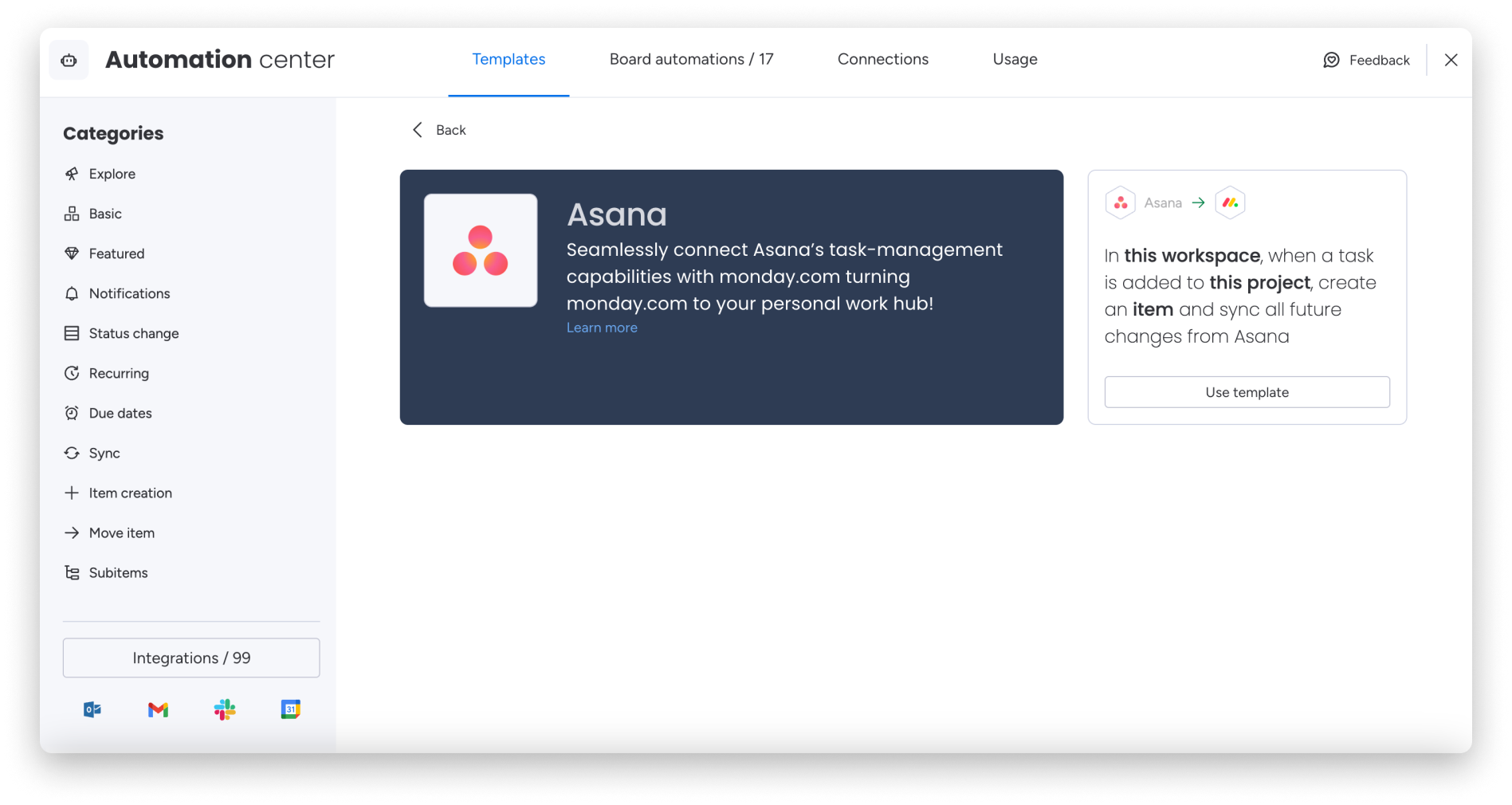1512x805 pixels.
Task: Click the Recurring category label
Action: [x=119, y=373]
